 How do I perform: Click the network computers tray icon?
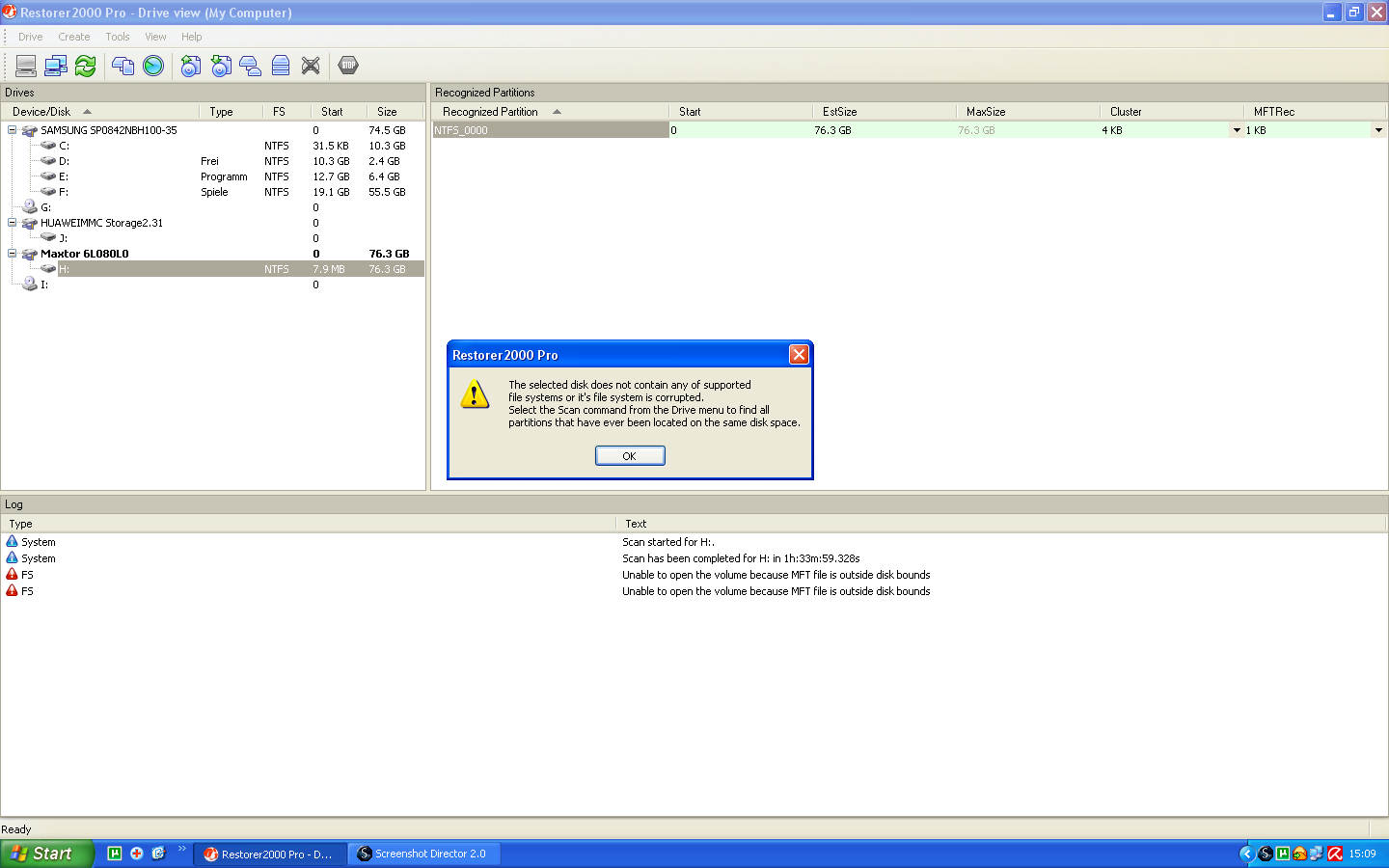1317,854
